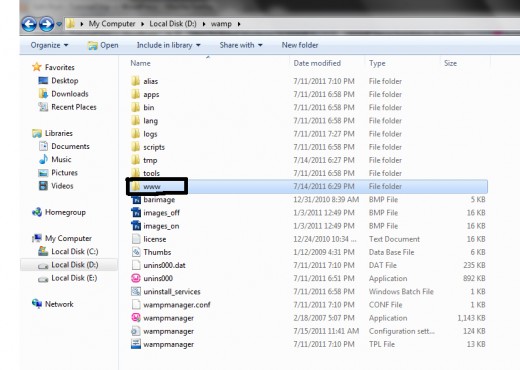Screen dimensions: 520x370
Task: Expand breadcrumb arrow after Local Disk (D:)
Action: click(x=204, y=24)
